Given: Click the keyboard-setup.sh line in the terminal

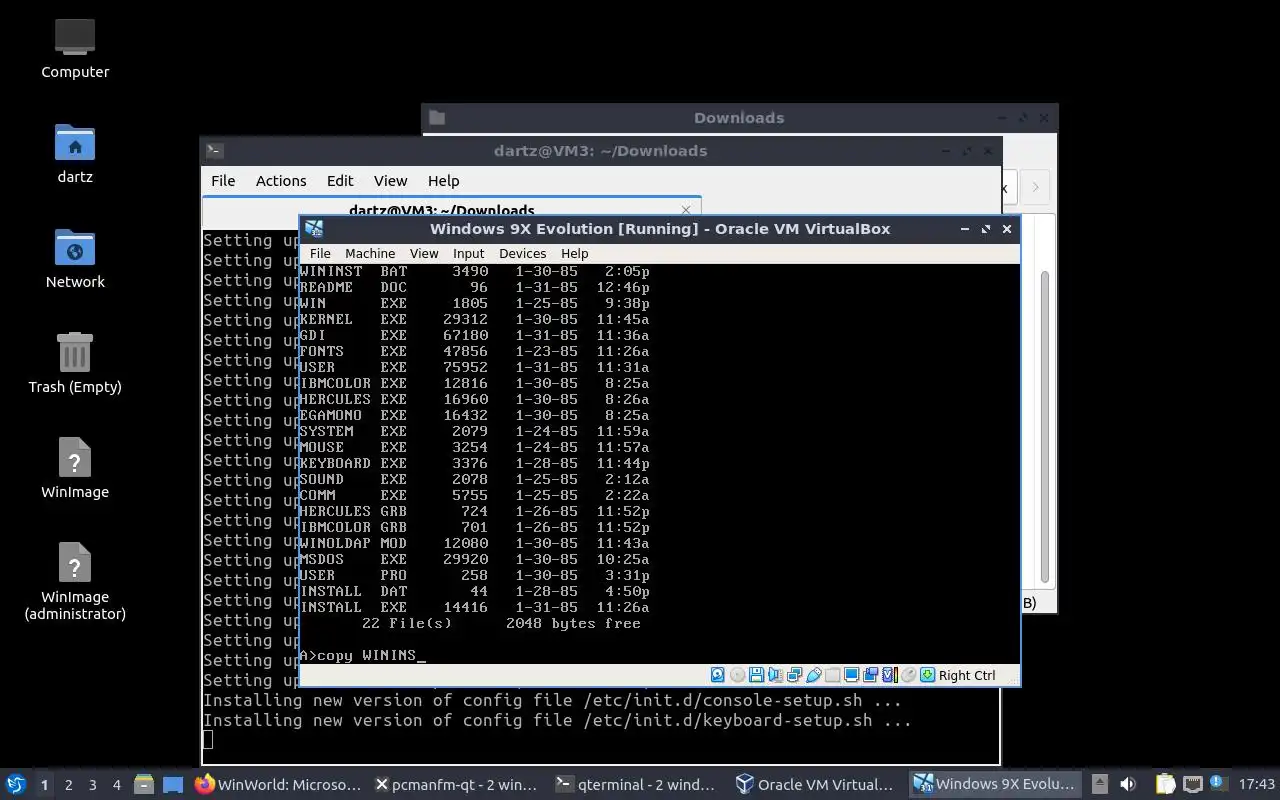Looking at the screenshot, I should (x=557, y=720).
